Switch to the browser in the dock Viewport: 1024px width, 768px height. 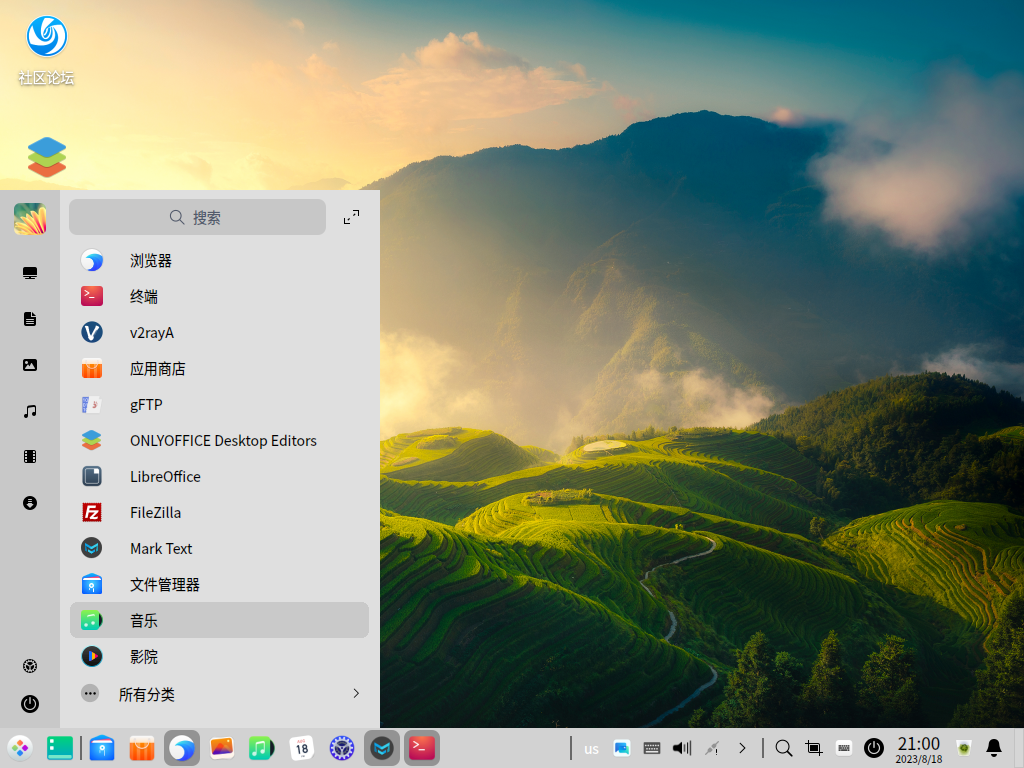click(x=182, y=748)
